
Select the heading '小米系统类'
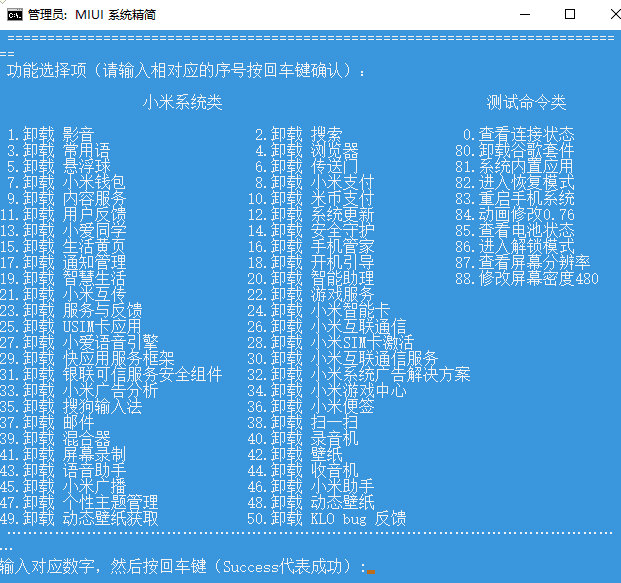(x=183, y=102)
